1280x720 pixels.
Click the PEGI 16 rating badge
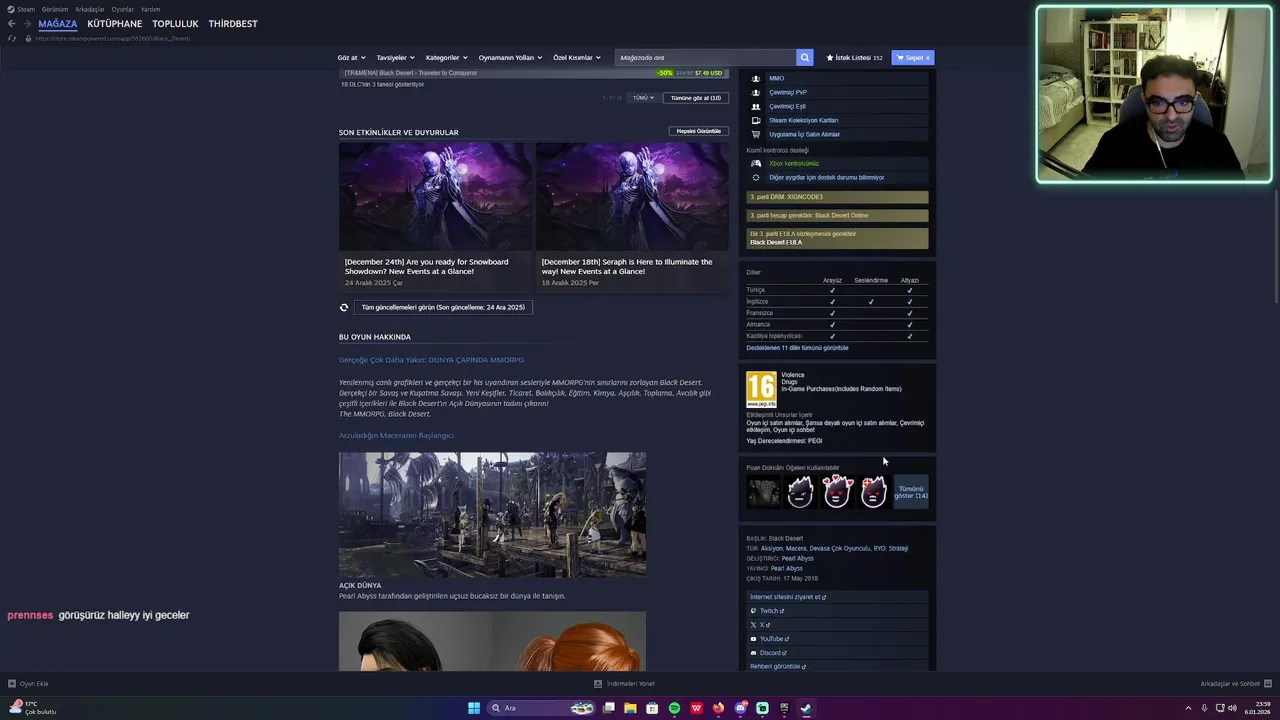[x=761, y=389]
